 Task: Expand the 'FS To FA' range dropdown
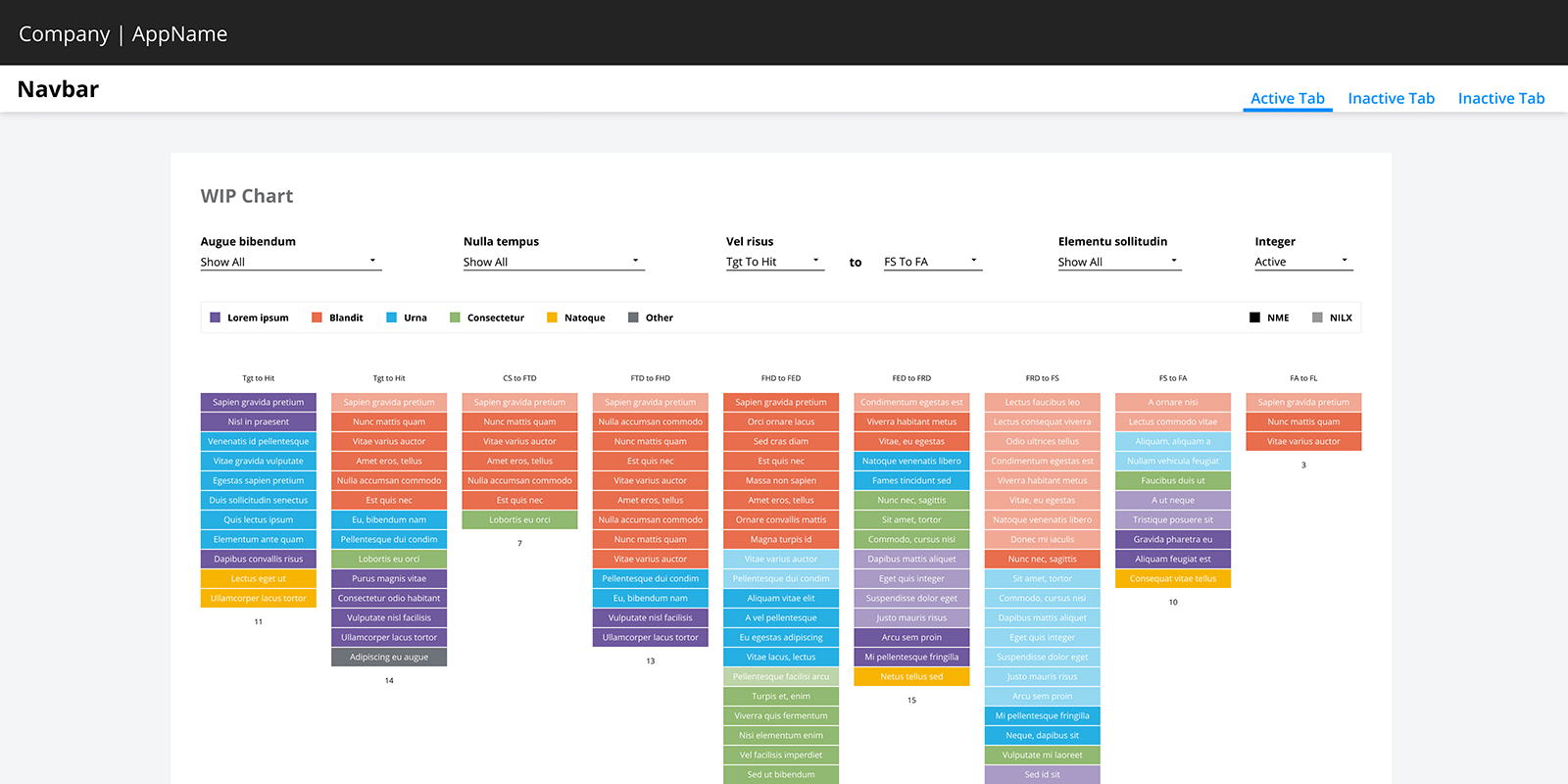click(932, 262)
